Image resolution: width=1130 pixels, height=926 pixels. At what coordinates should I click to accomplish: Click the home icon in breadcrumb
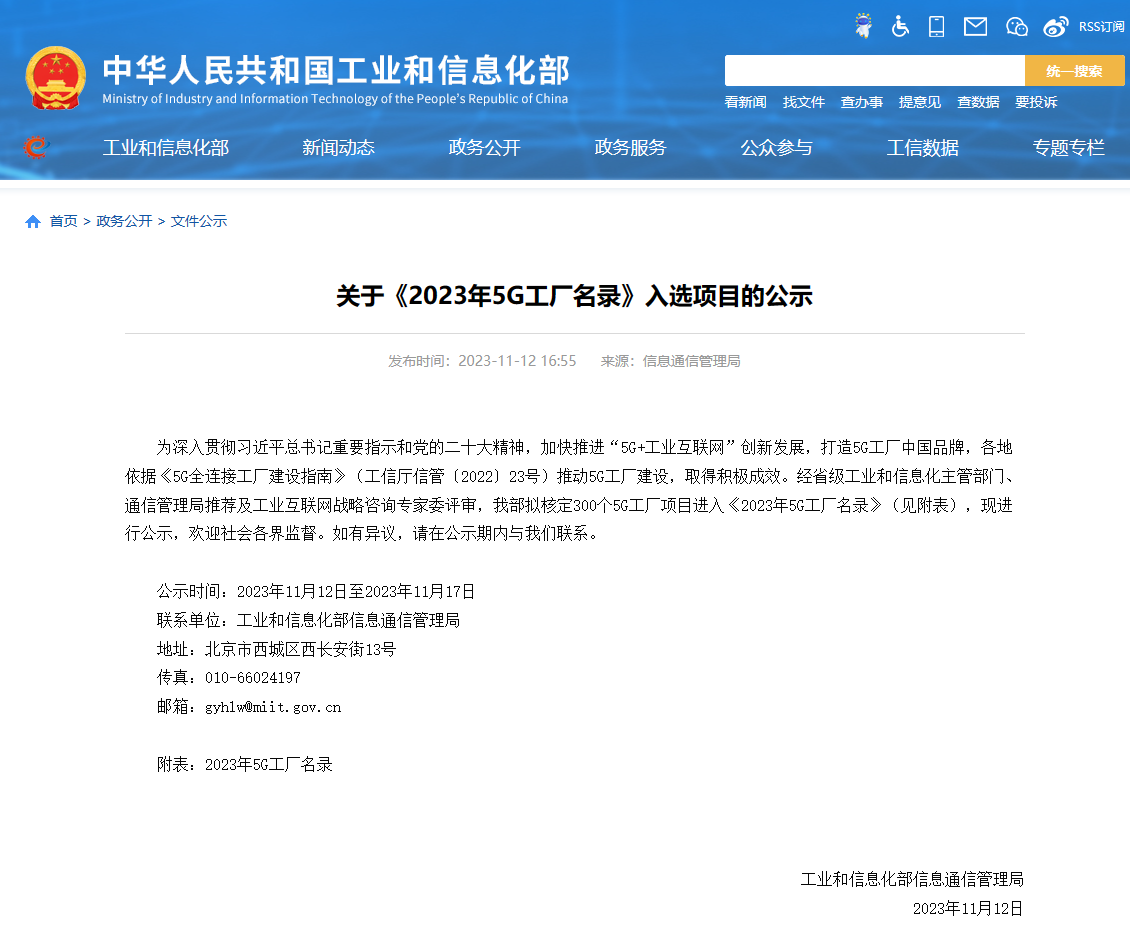click(x=33, y=221)
